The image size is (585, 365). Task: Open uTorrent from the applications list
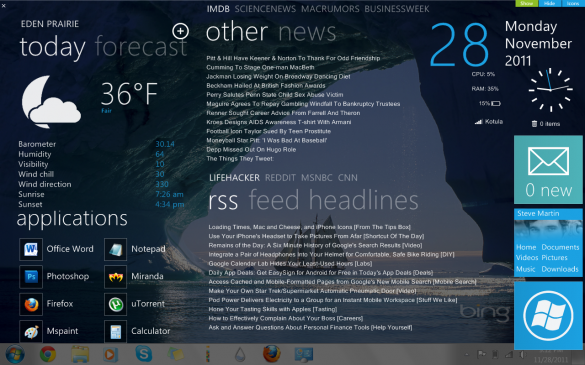click(135, 304)
